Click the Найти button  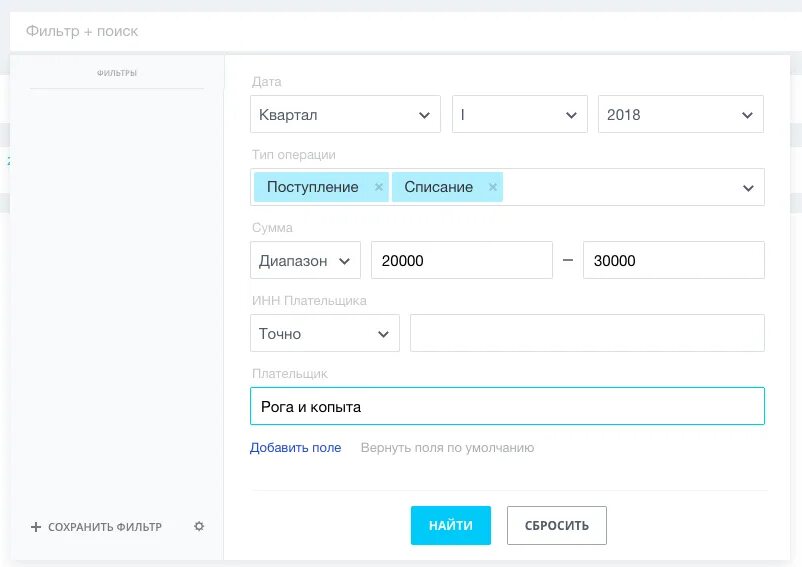click(x=451, y=526)
